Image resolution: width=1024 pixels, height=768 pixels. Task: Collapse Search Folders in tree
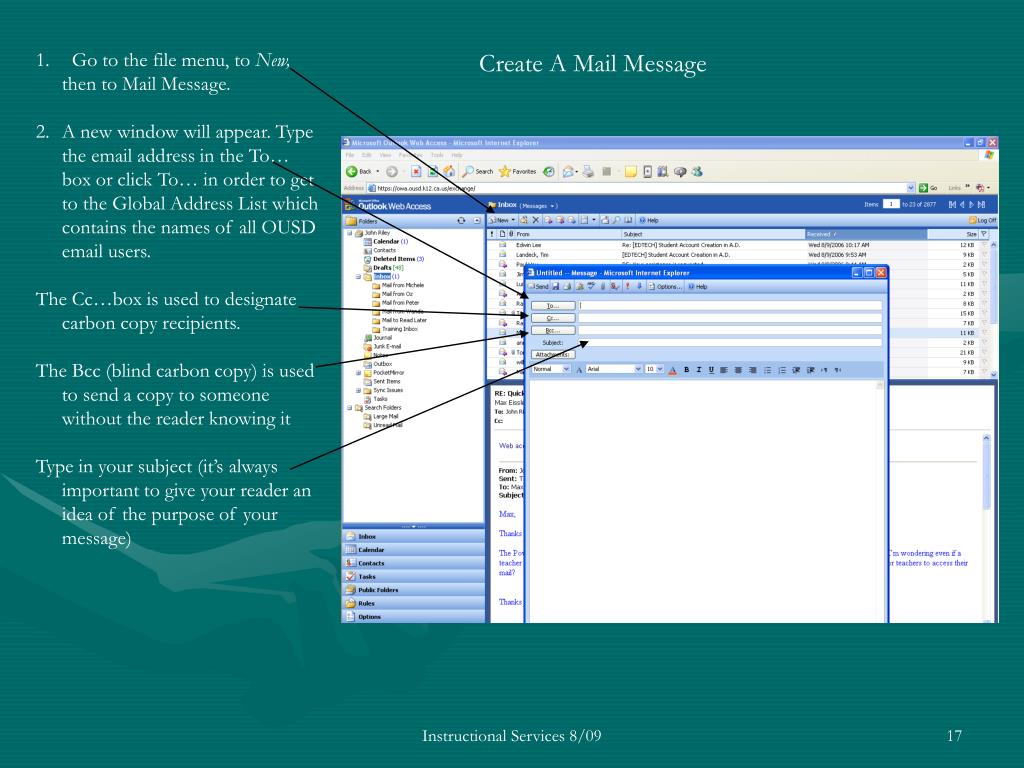(349, 408)
